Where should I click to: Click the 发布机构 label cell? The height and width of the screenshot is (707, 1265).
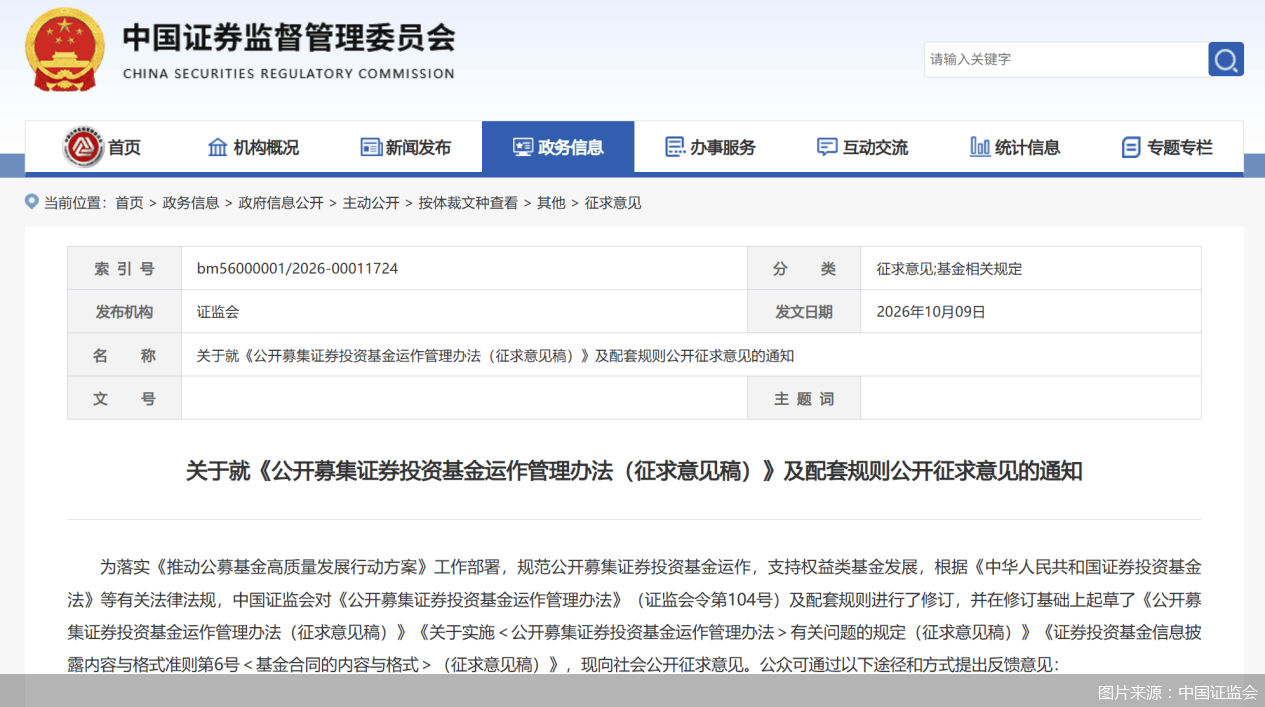coord(124,312)
